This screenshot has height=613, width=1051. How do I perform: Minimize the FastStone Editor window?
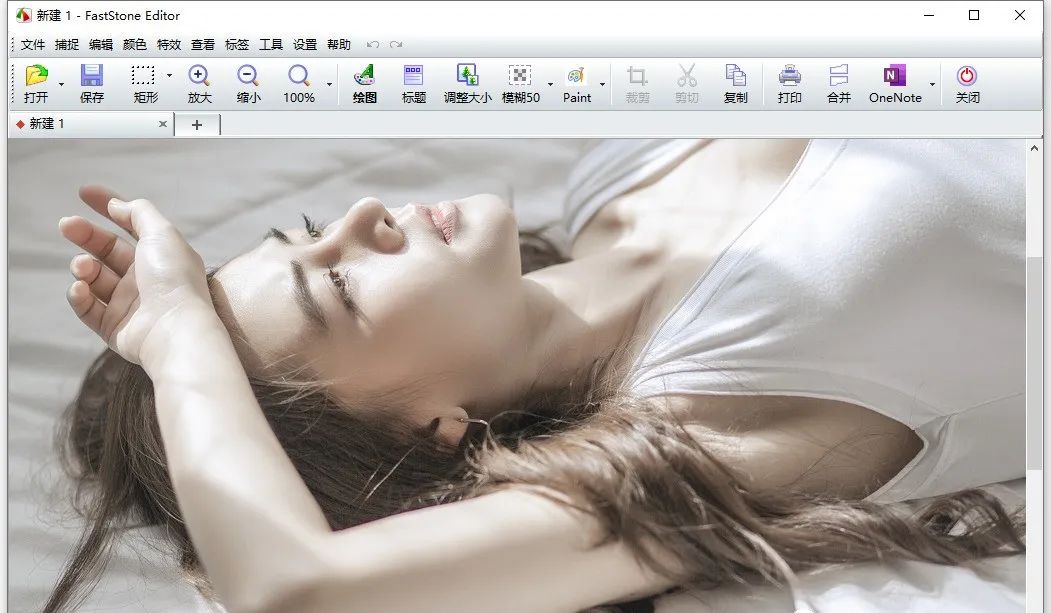[x=929, y=15]
